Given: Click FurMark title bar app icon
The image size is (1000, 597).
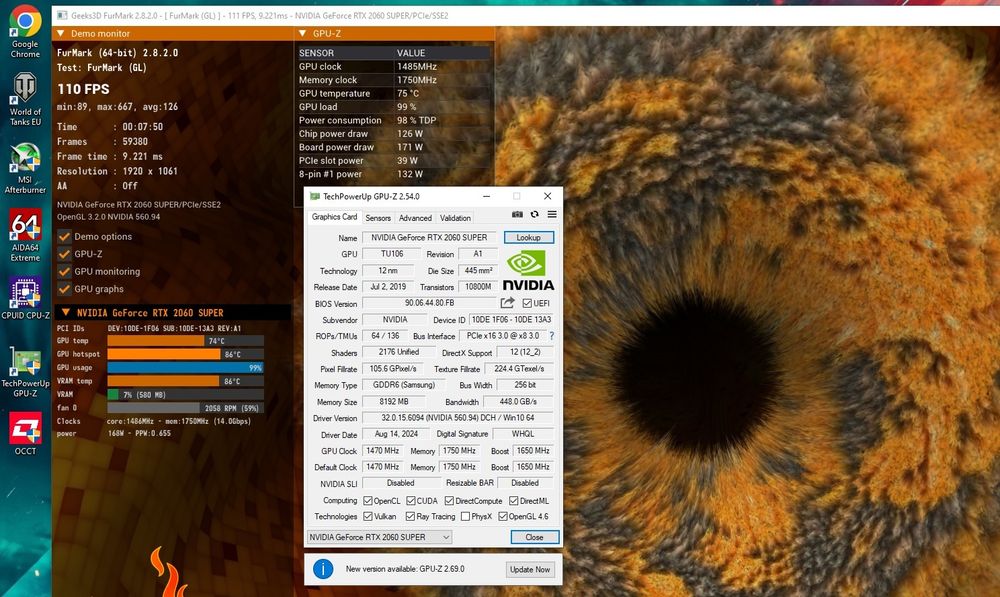Looking at the screenshot, I should (62, 15).
